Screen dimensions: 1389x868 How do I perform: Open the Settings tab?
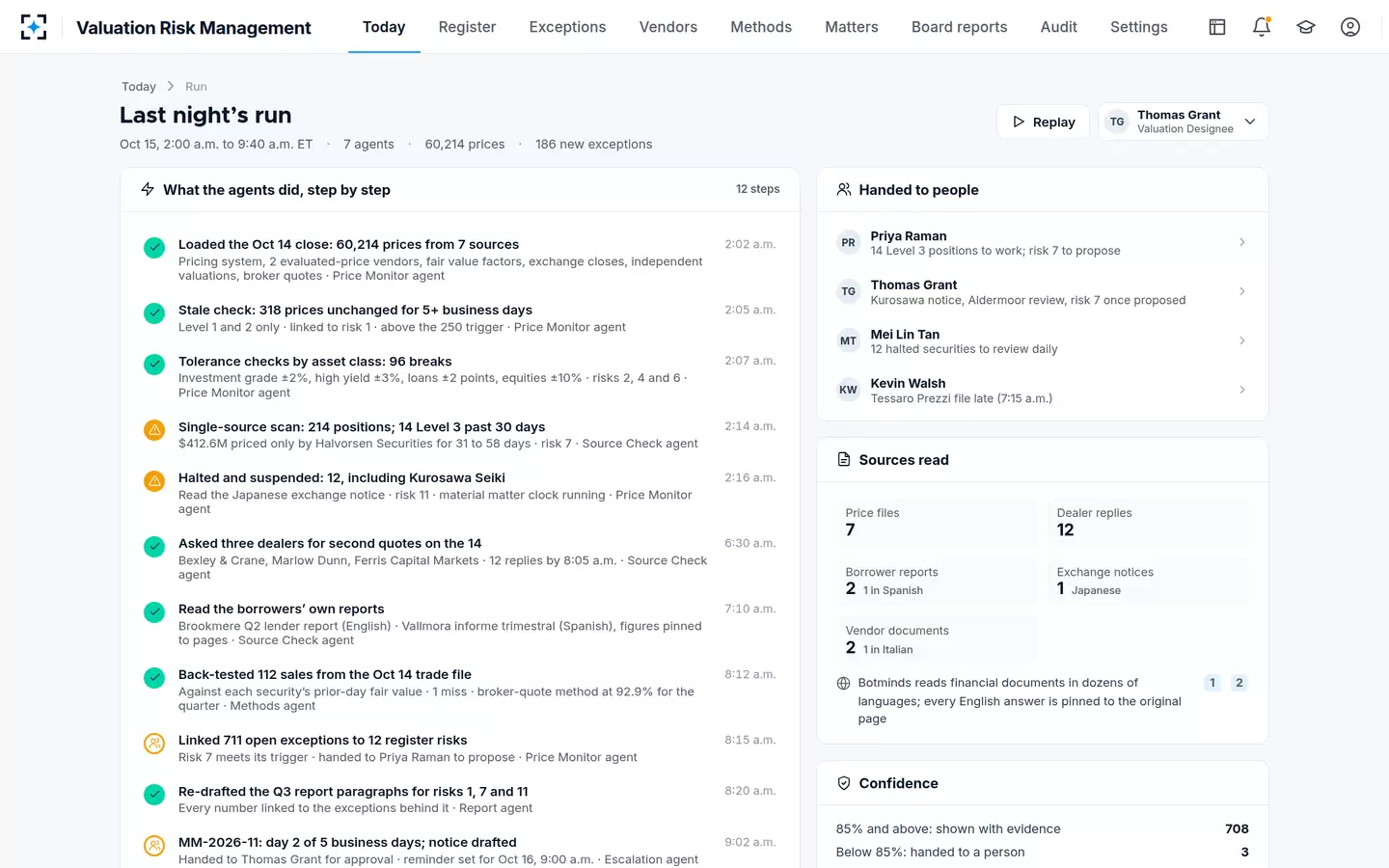(1138, 27)
